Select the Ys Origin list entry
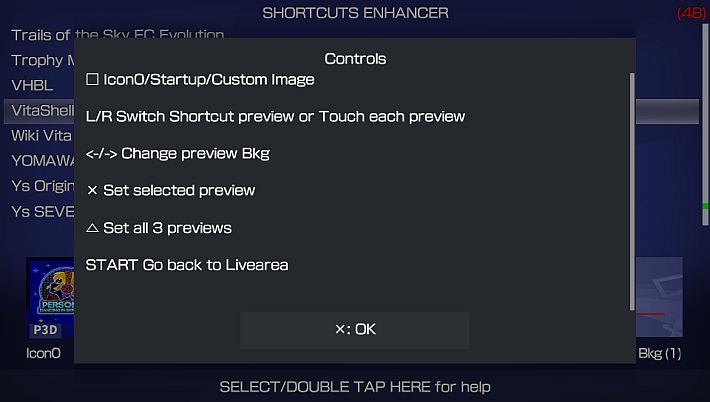This screenshot has width=710, height=402. coord(43,186)
